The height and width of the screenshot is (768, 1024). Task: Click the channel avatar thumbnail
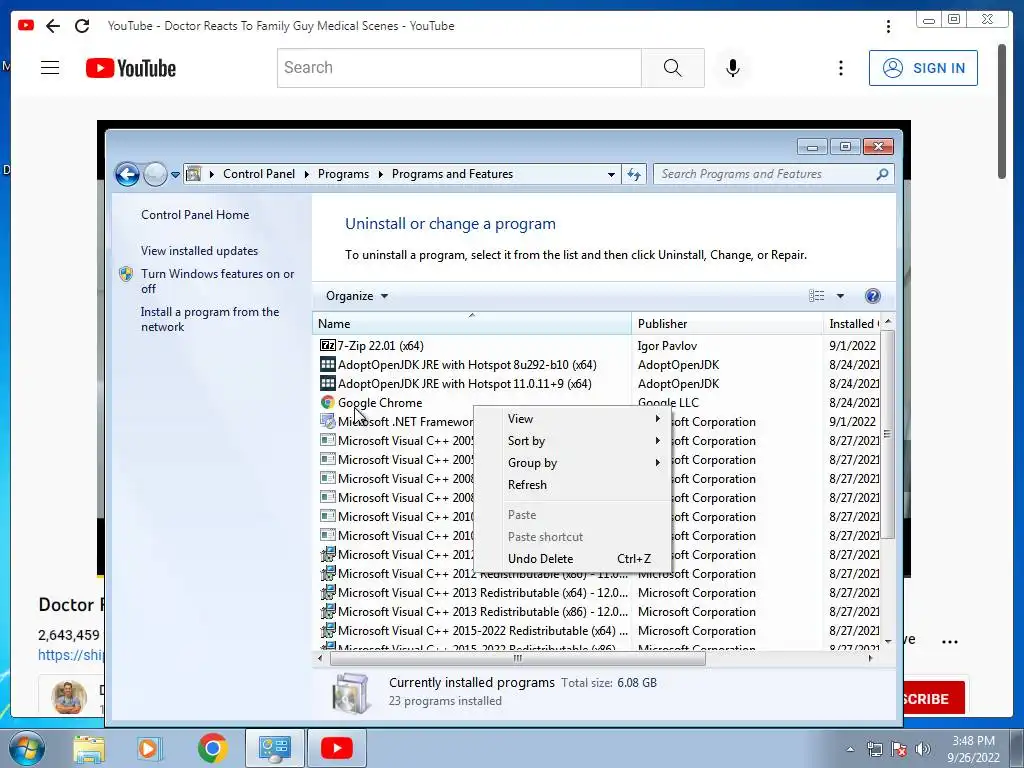point(69,697)
